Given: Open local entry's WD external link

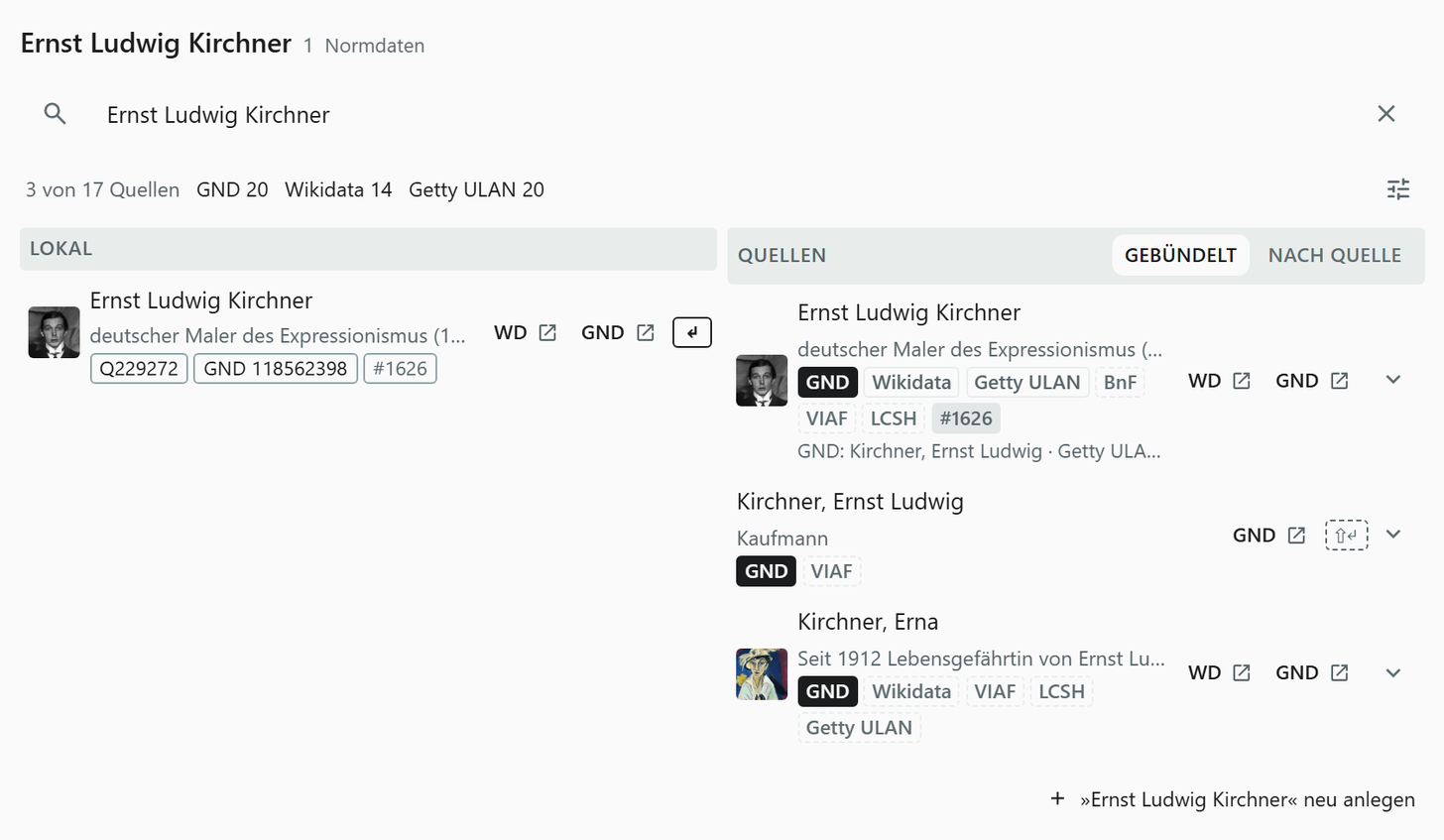Looking at the screenshot, I should 526,332.
